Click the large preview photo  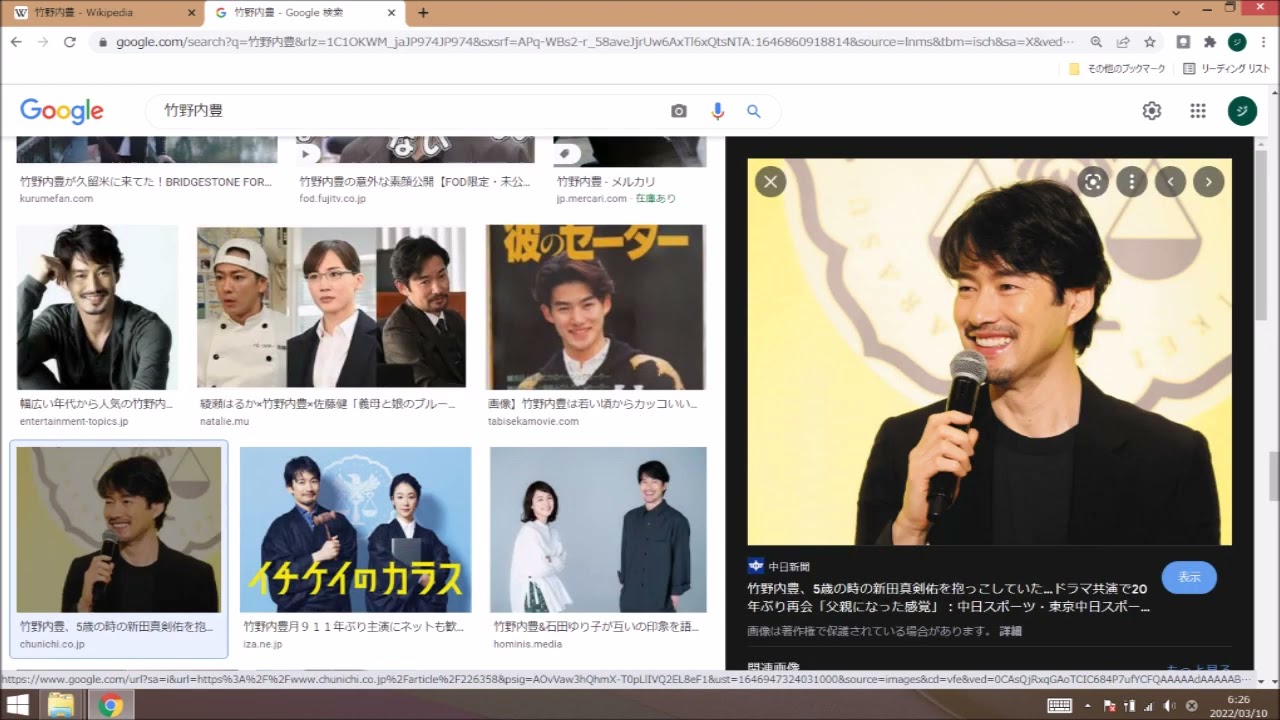coord(989,352)
